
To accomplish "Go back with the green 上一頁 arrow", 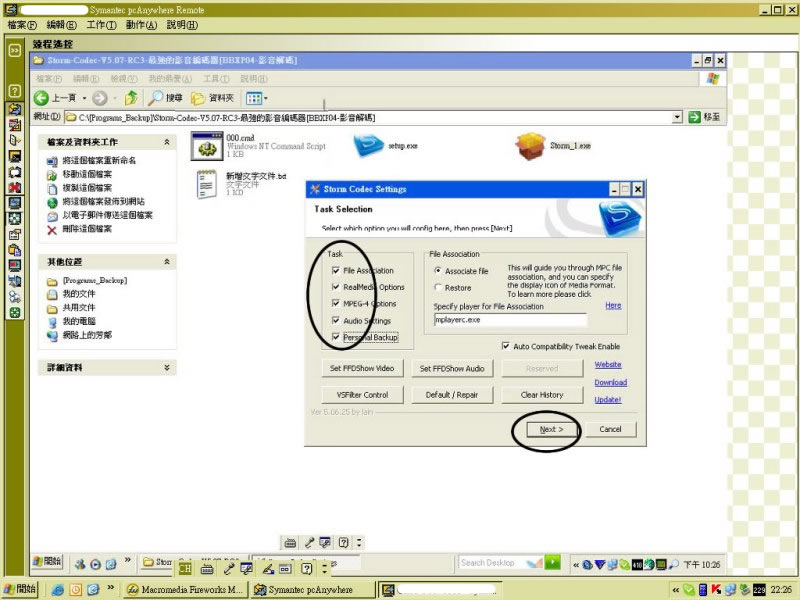I will pos(55,98).
